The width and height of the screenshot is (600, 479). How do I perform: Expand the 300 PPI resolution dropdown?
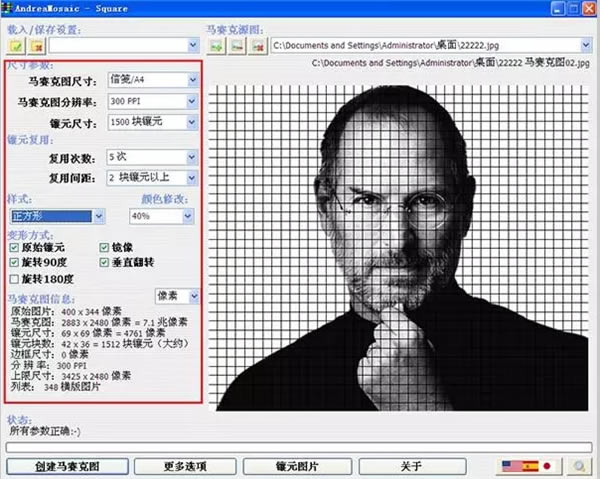coord(153,101)
